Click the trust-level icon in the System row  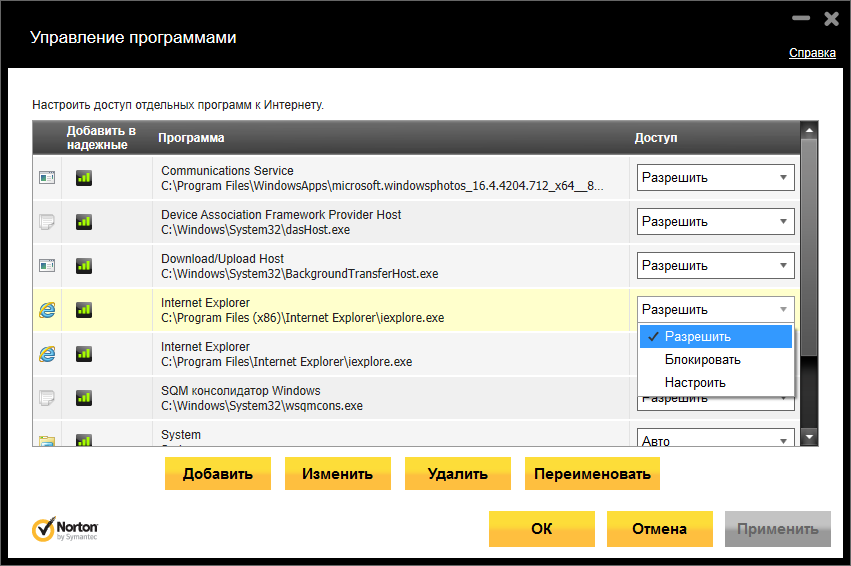84,440
